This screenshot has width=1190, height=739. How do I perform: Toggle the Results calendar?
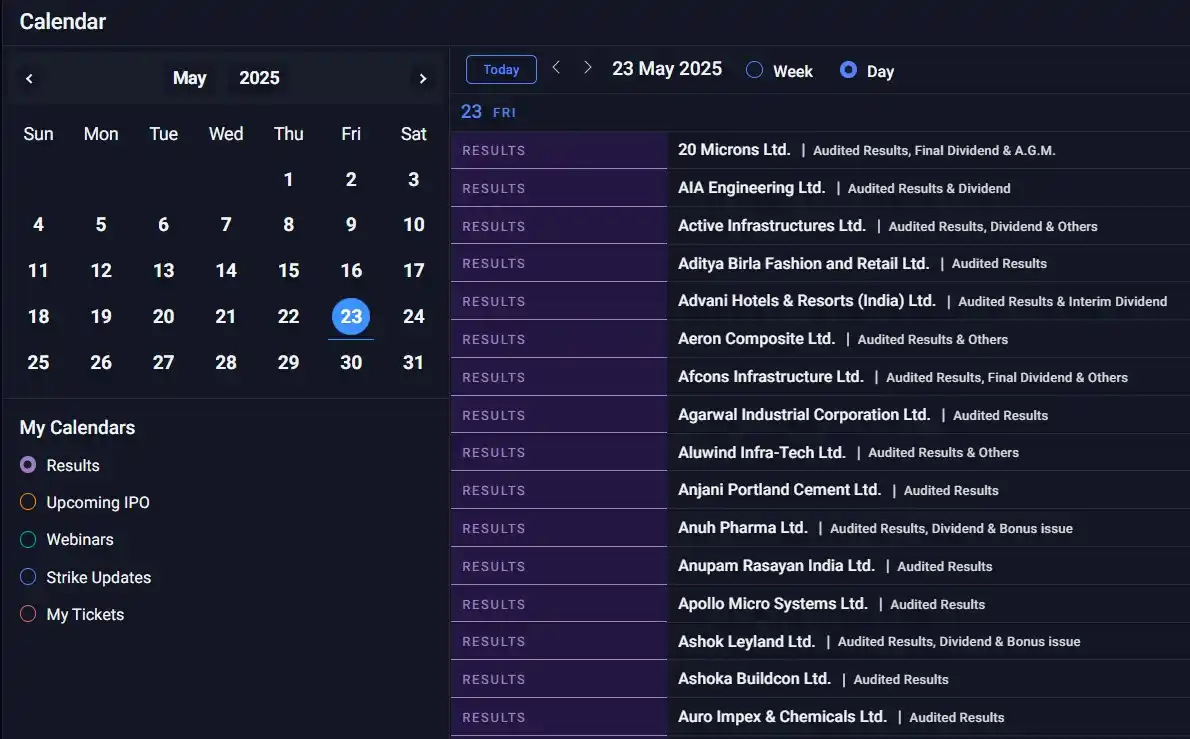[x=28, y=465]
